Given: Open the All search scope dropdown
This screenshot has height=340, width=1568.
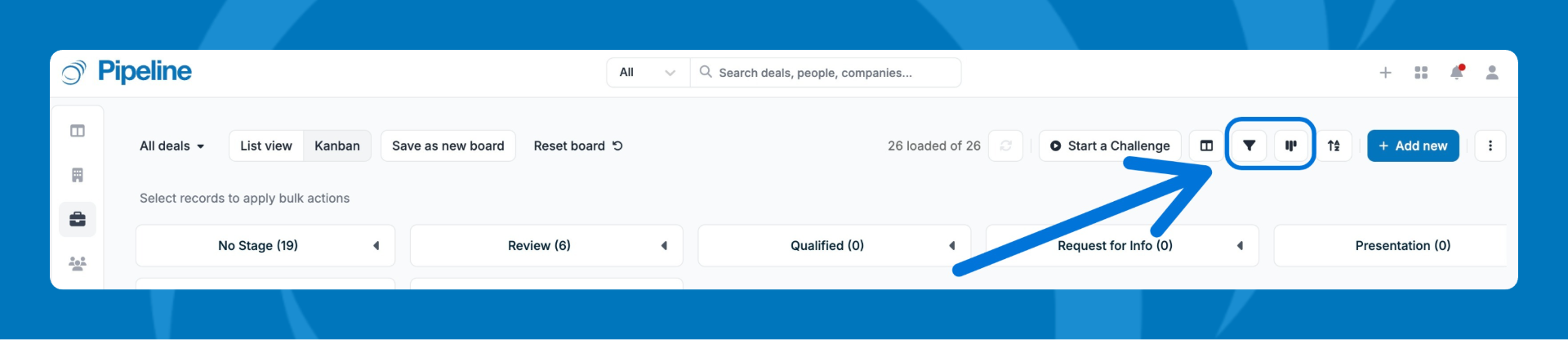Looking at the screenshot, I should (x=648, y=73).
